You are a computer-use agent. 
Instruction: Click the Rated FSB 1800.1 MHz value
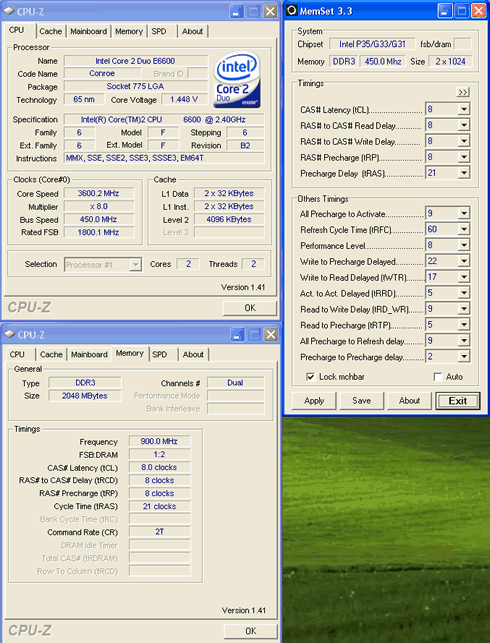[99, 233]
